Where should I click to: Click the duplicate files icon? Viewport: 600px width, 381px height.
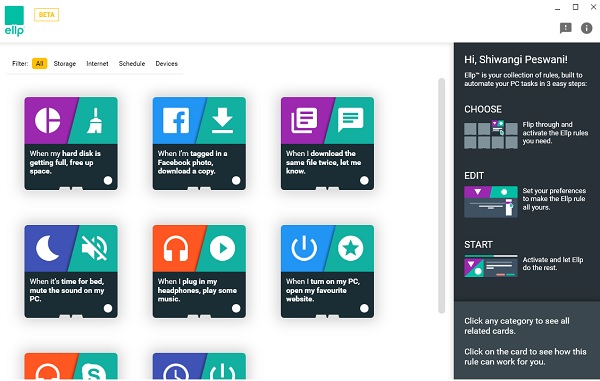coord(304,120)
